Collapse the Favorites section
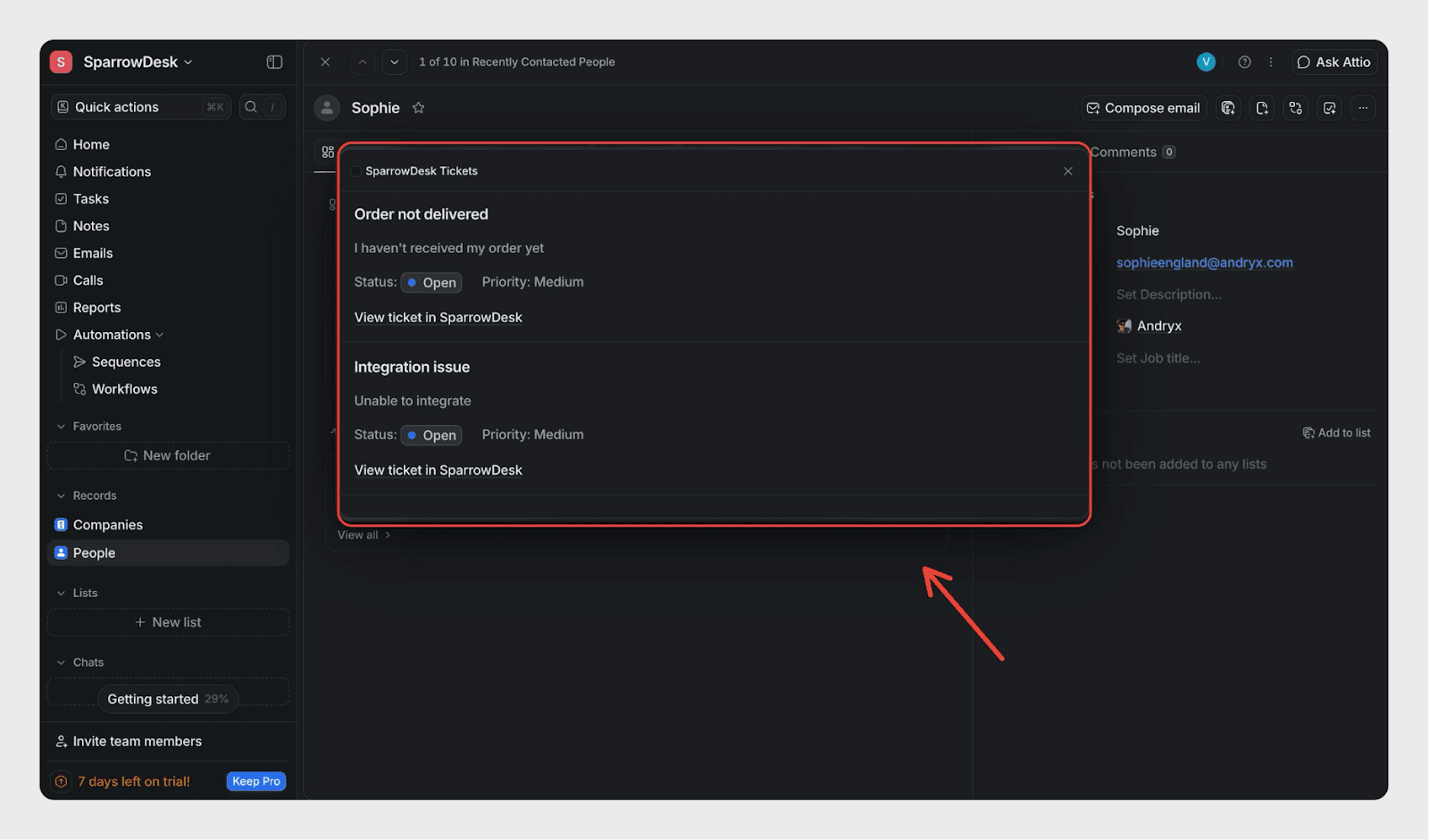Image resolution: width=1429 pixels, height=840 pixels. tap(61, 427)
